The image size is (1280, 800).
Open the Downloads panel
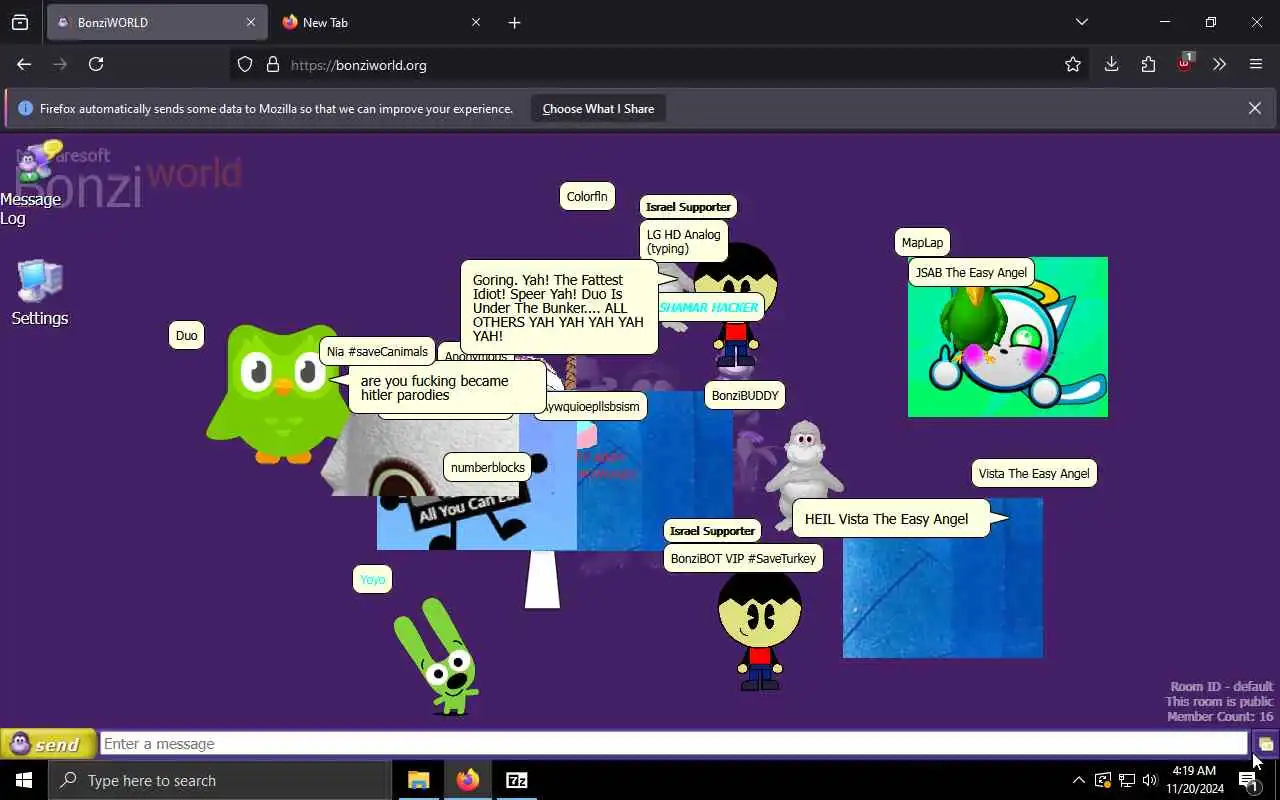coord(1111,64)
